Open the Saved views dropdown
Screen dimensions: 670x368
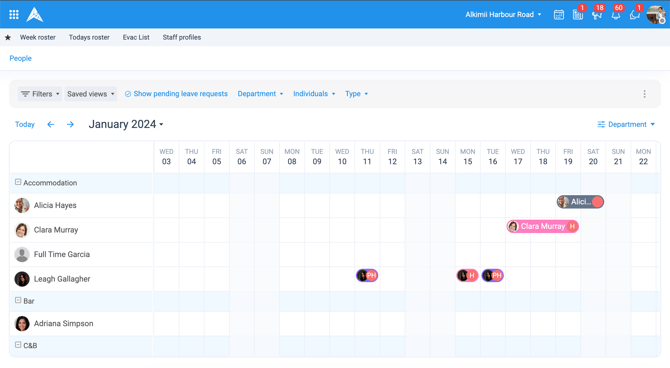click(x=91, y=94)
